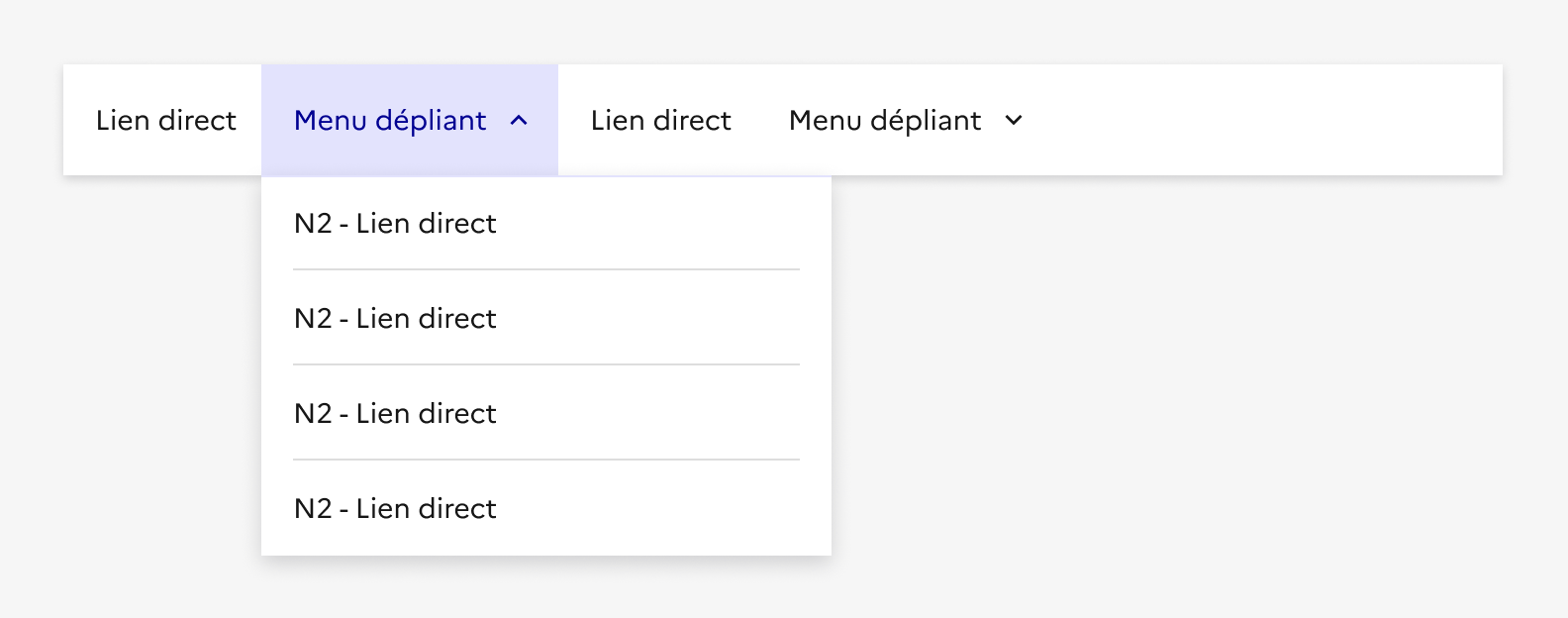Click the word "Menu" in the highlighted tab
The image size is (1568, 618).
pyautogui.click(x=331, y=121)
